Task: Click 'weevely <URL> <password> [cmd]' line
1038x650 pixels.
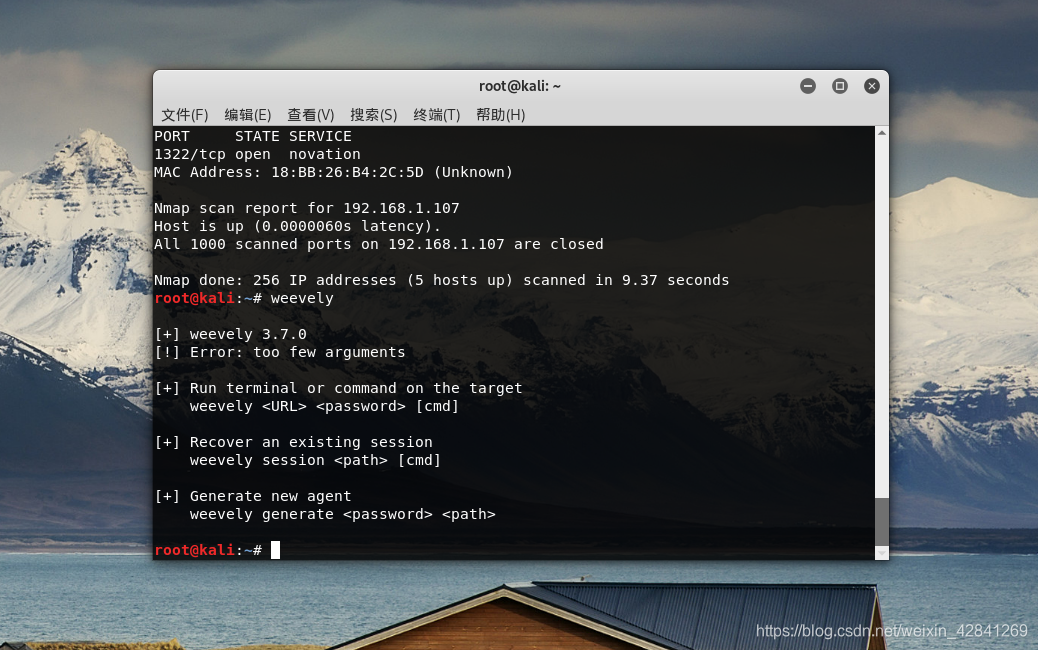Action: tap(324, 406)
